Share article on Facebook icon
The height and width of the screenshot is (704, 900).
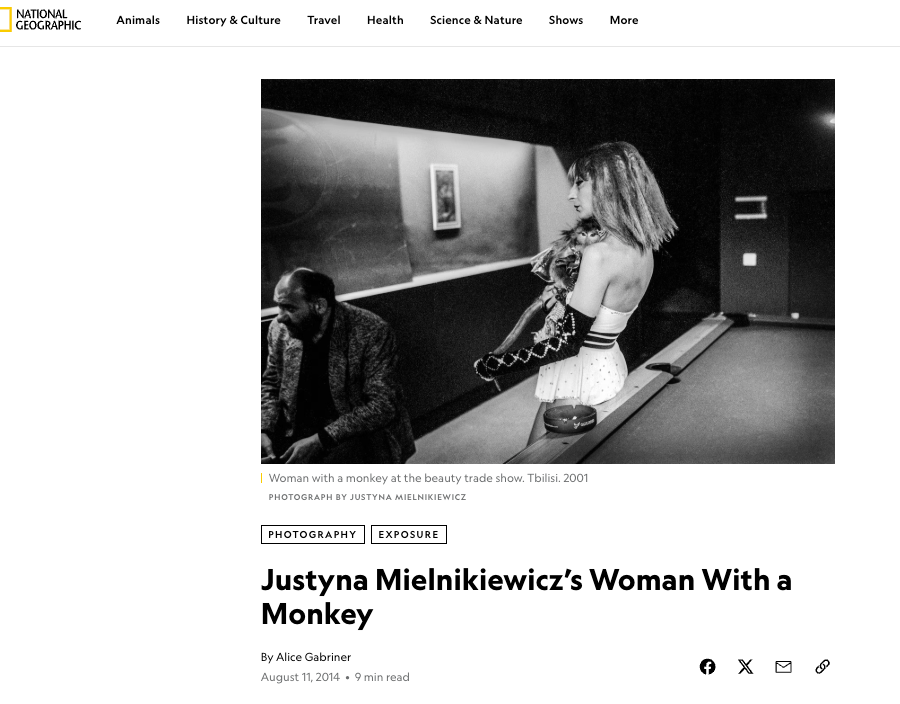pos(707,666)
